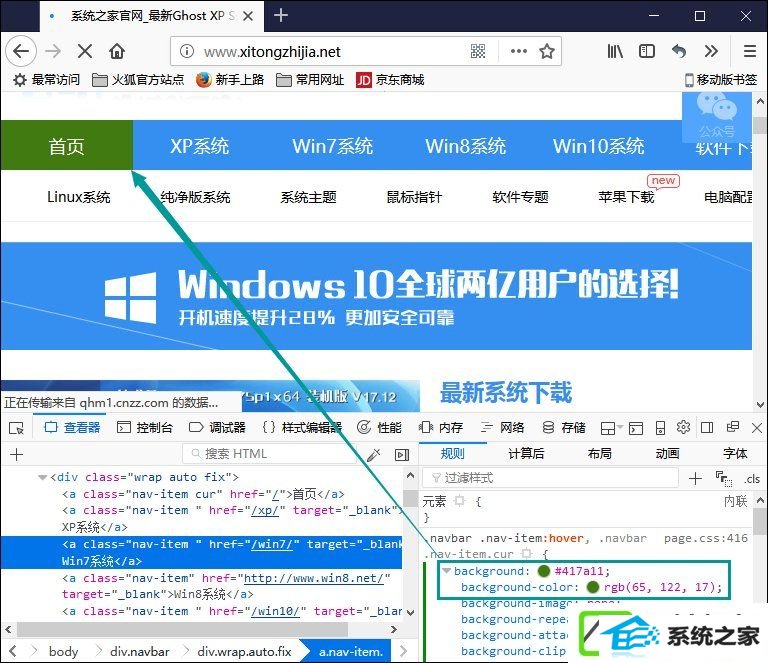Select the 字体 fonts tab
The image size is (768, 663).
coord(735,454)
